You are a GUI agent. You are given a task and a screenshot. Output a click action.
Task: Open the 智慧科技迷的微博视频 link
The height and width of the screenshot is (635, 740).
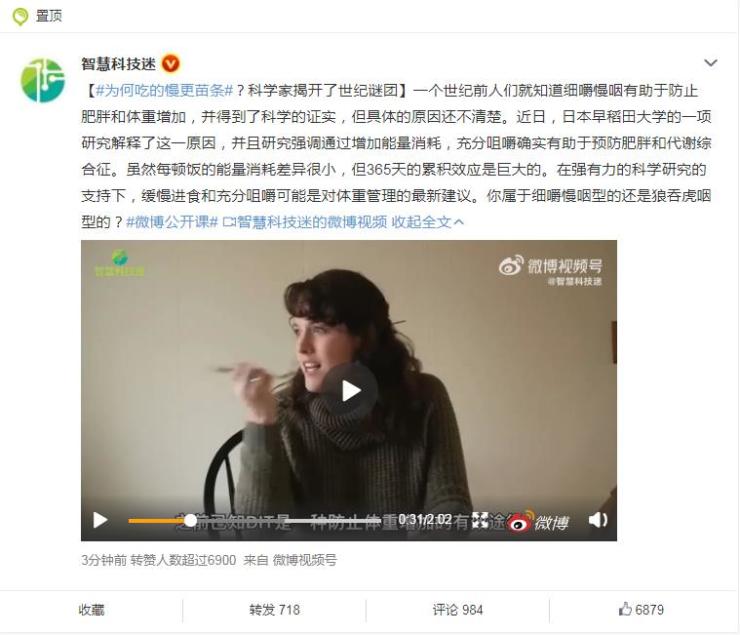pyautogui.click(x=304, y=222)
